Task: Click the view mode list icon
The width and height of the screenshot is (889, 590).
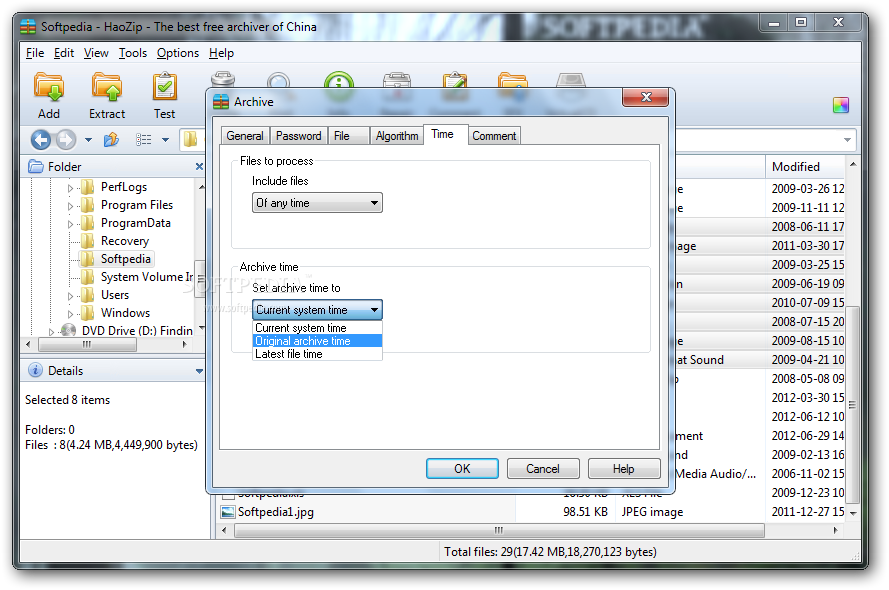Action: pyautogui.click(x=143, y=139)
